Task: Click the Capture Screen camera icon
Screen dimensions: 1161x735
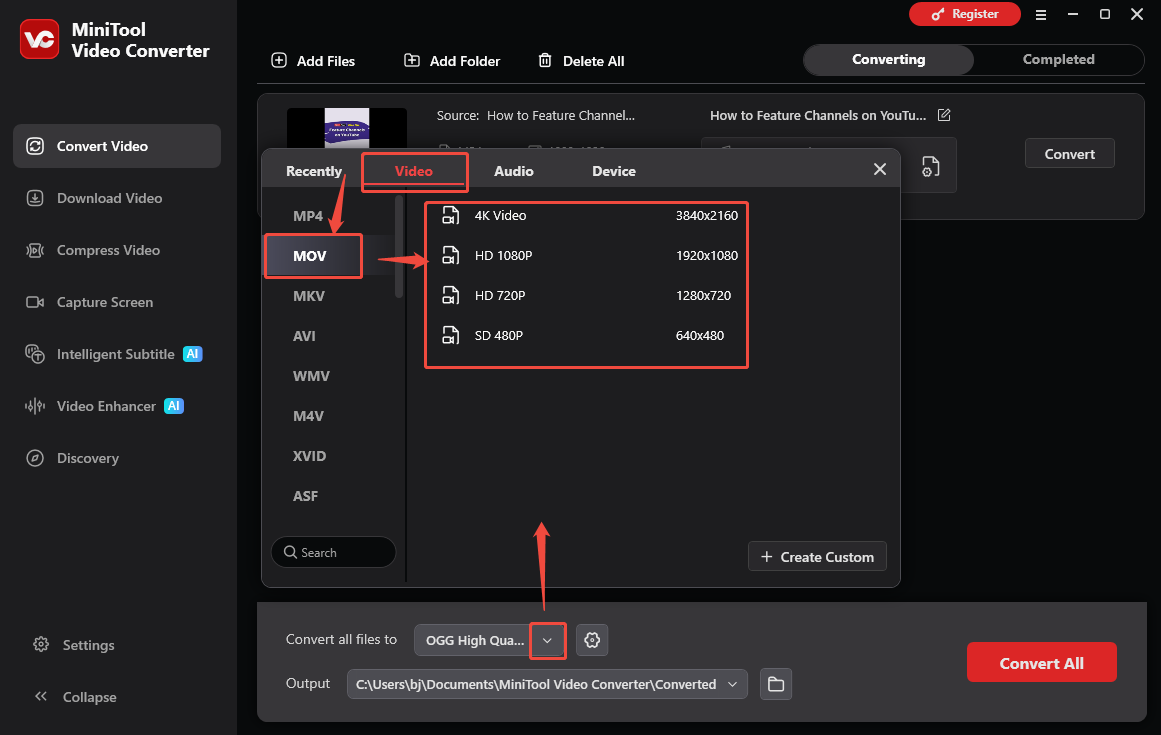Action: pyautogui.click(x=35, y=302)
